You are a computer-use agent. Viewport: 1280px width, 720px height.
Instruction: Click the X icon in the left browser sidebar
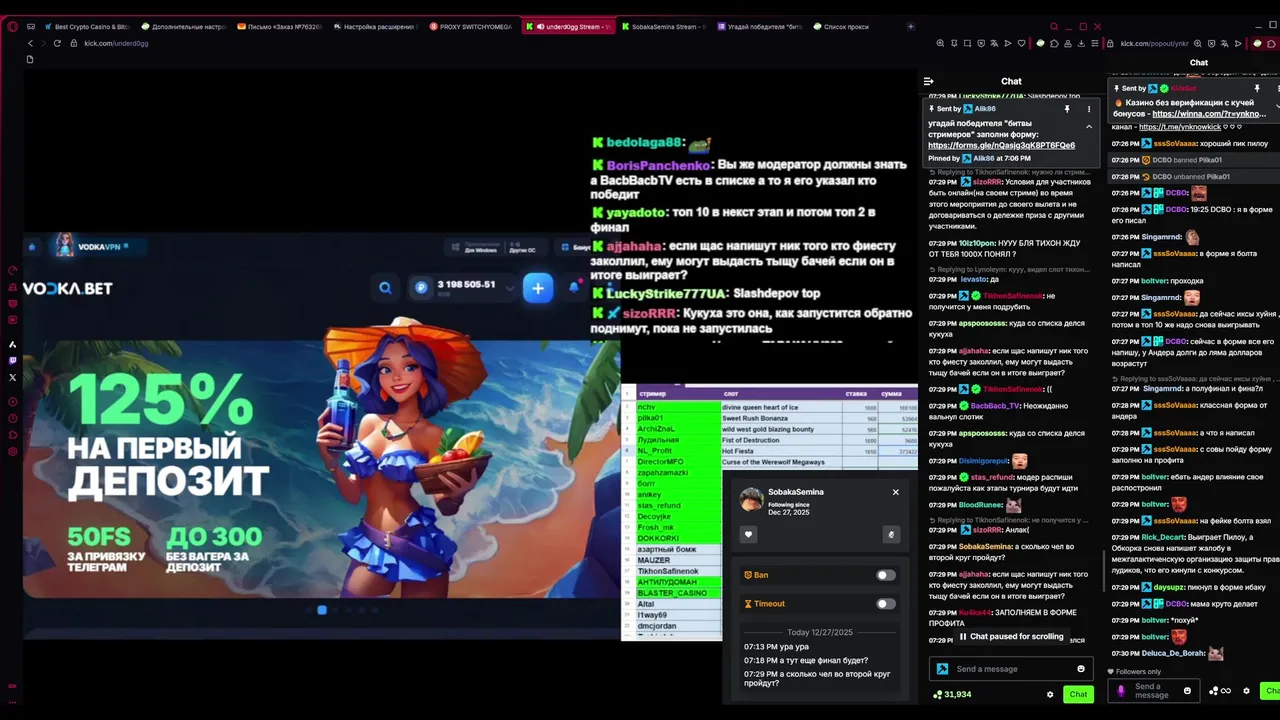12,377
